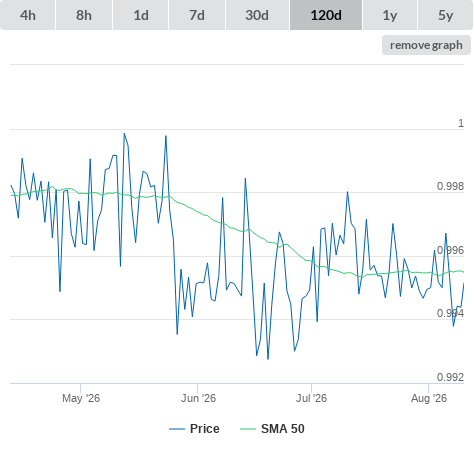
Task: Click the green SMA 50 line swatch
Action: tap(248, 429)
